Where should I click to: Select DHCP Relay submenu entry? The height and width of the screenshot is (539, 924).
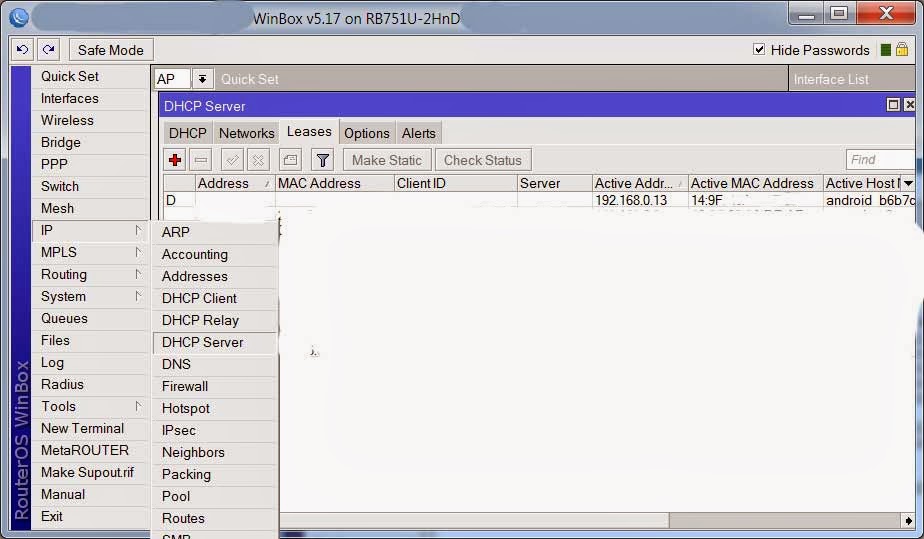(x=214, y=320)
